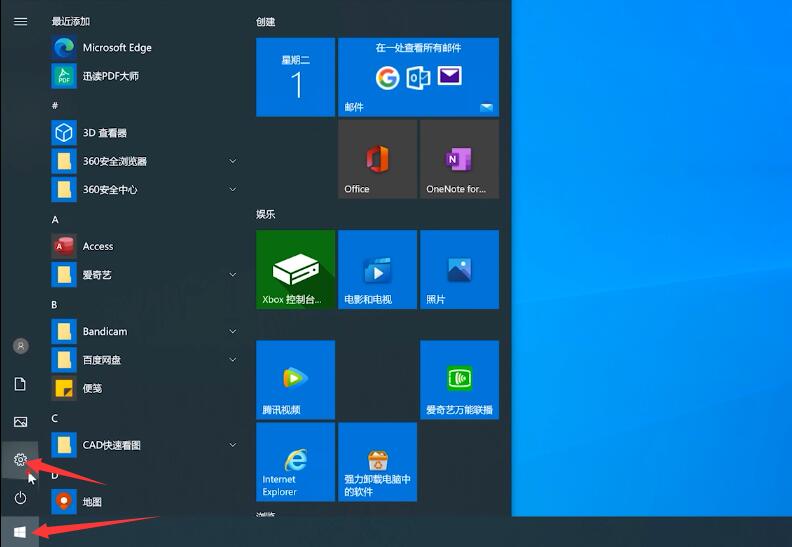Click the C letter header
Screen dimensions: 792x547
click(x=55, y=418)
